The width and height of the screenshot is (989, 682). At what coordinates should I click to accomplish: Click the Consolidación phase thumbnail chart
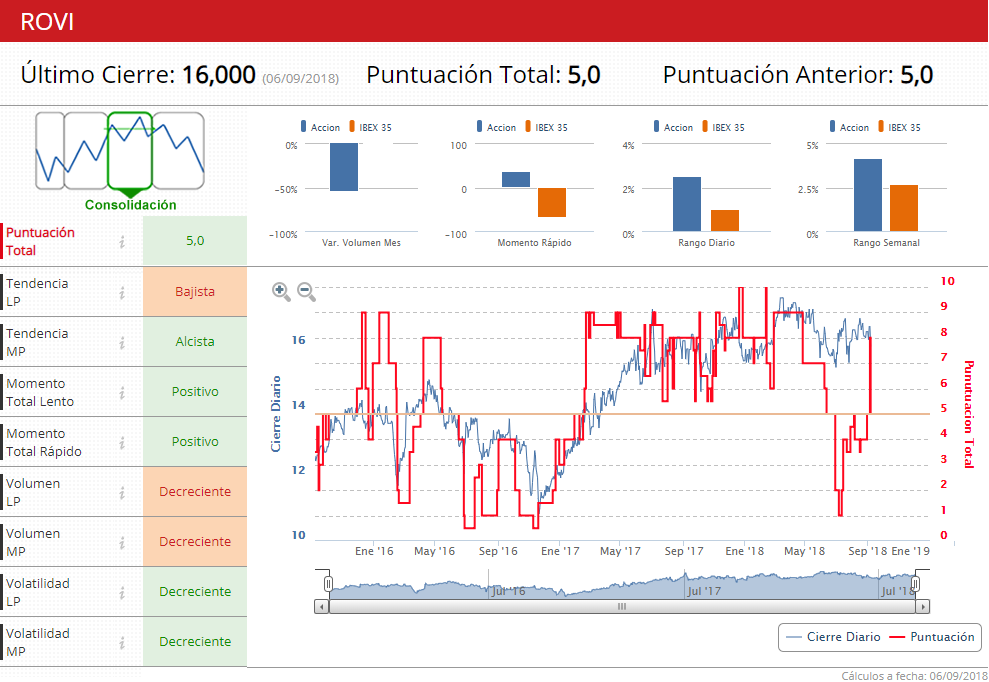(120, 151)
